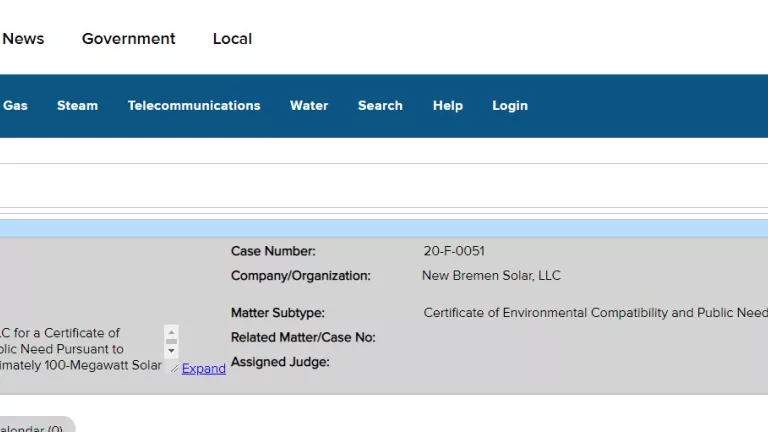Click case number value 20-F-0051
The height and width of the screenshot is (432, 768).
point(454,251)
